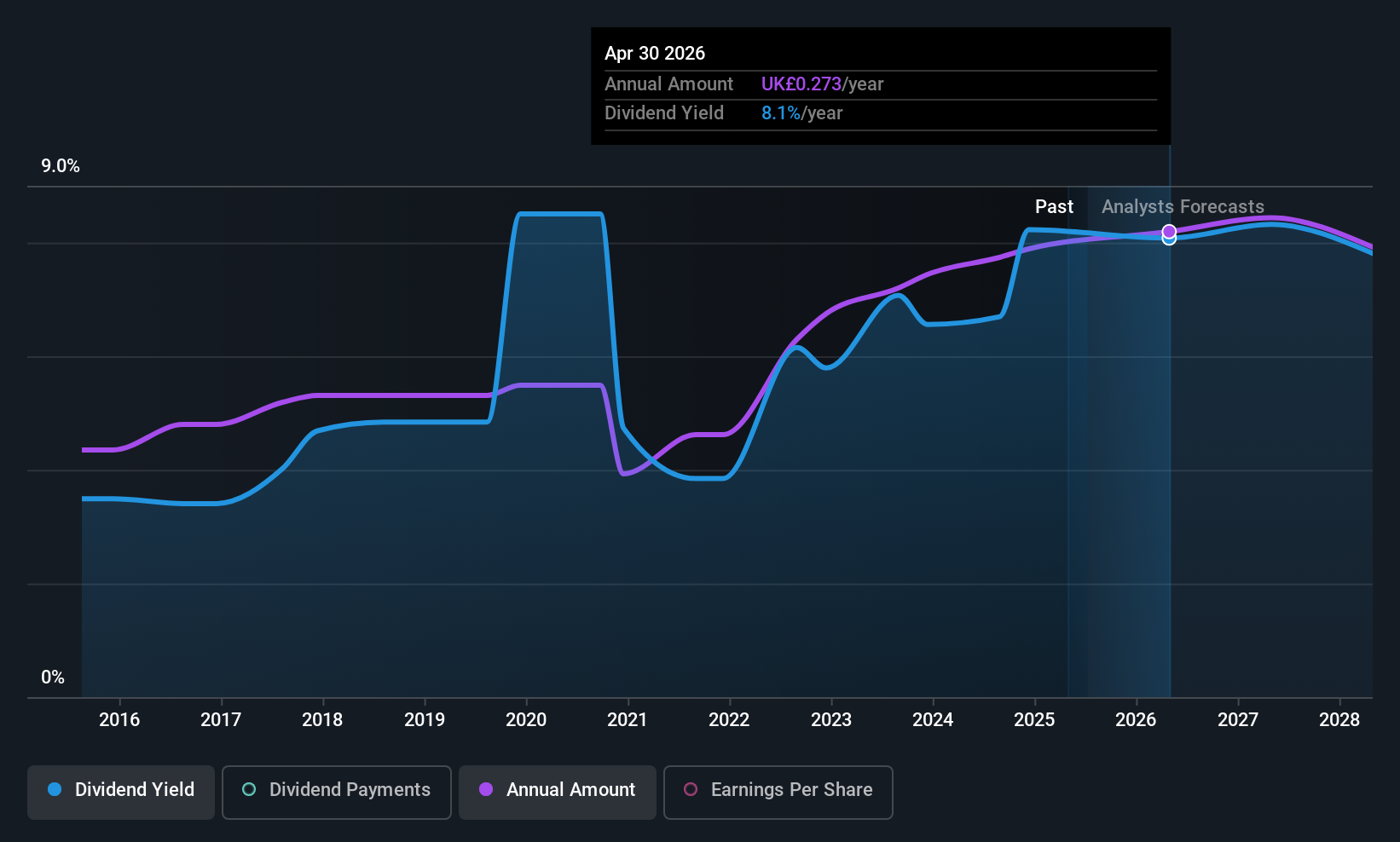The image size is (1400, 842).
Task: Click the UK£0.273/year tooltip value
Action: pos(822,84)
